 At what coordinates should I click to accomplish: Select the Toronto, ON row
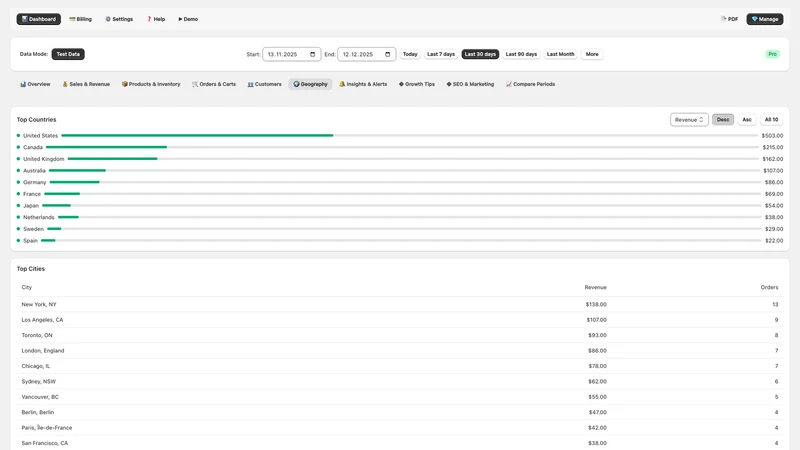[400, 335]
